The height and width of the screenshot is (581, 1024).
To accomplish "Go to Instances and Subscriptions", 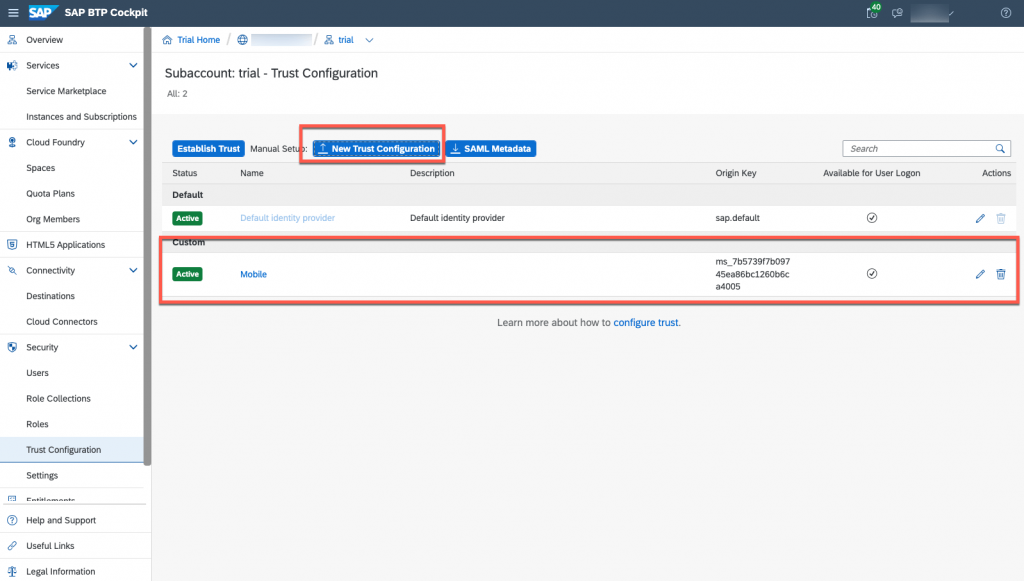I will pos(81,117).
